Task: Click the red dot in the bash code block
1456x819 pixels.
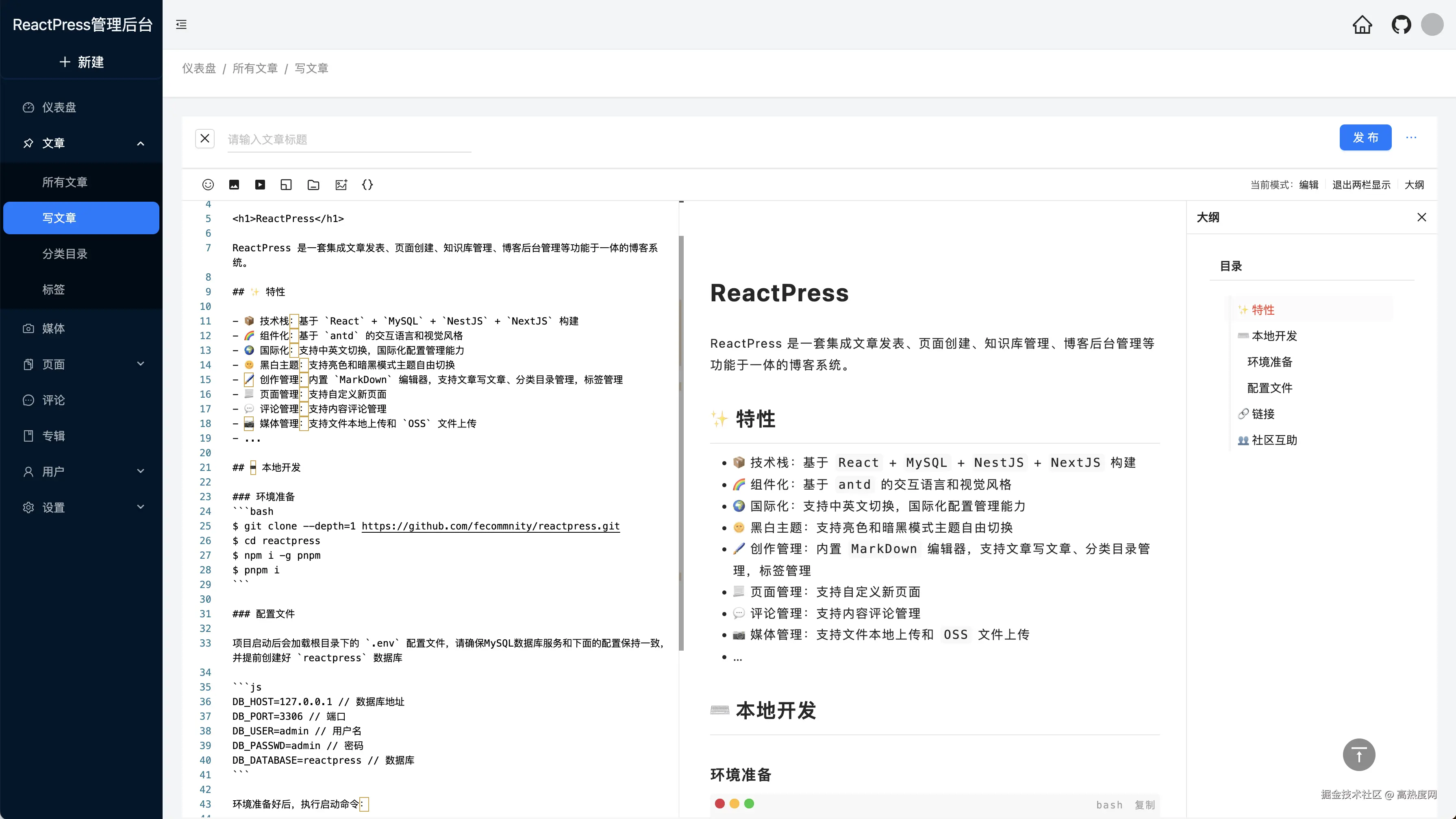Action: [719, 803]
